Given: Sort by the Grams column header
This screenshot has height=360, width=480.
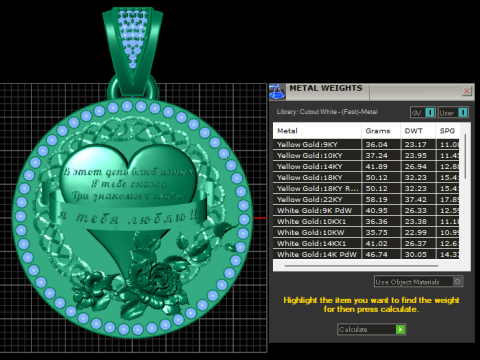Looking at the screenshot, I should [x=381, y=131].
